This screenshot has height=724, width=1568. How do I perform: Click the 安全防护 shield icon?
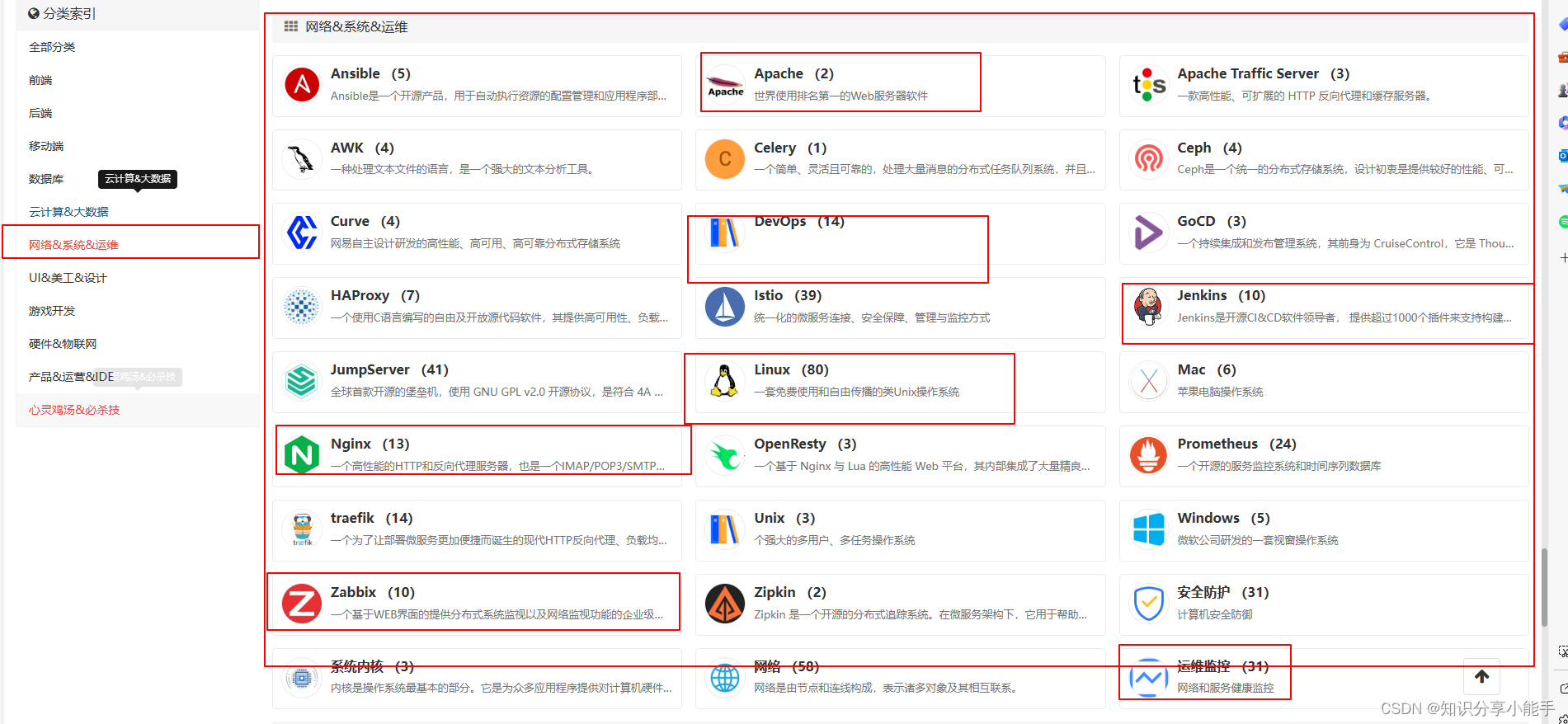(1149, 604)
